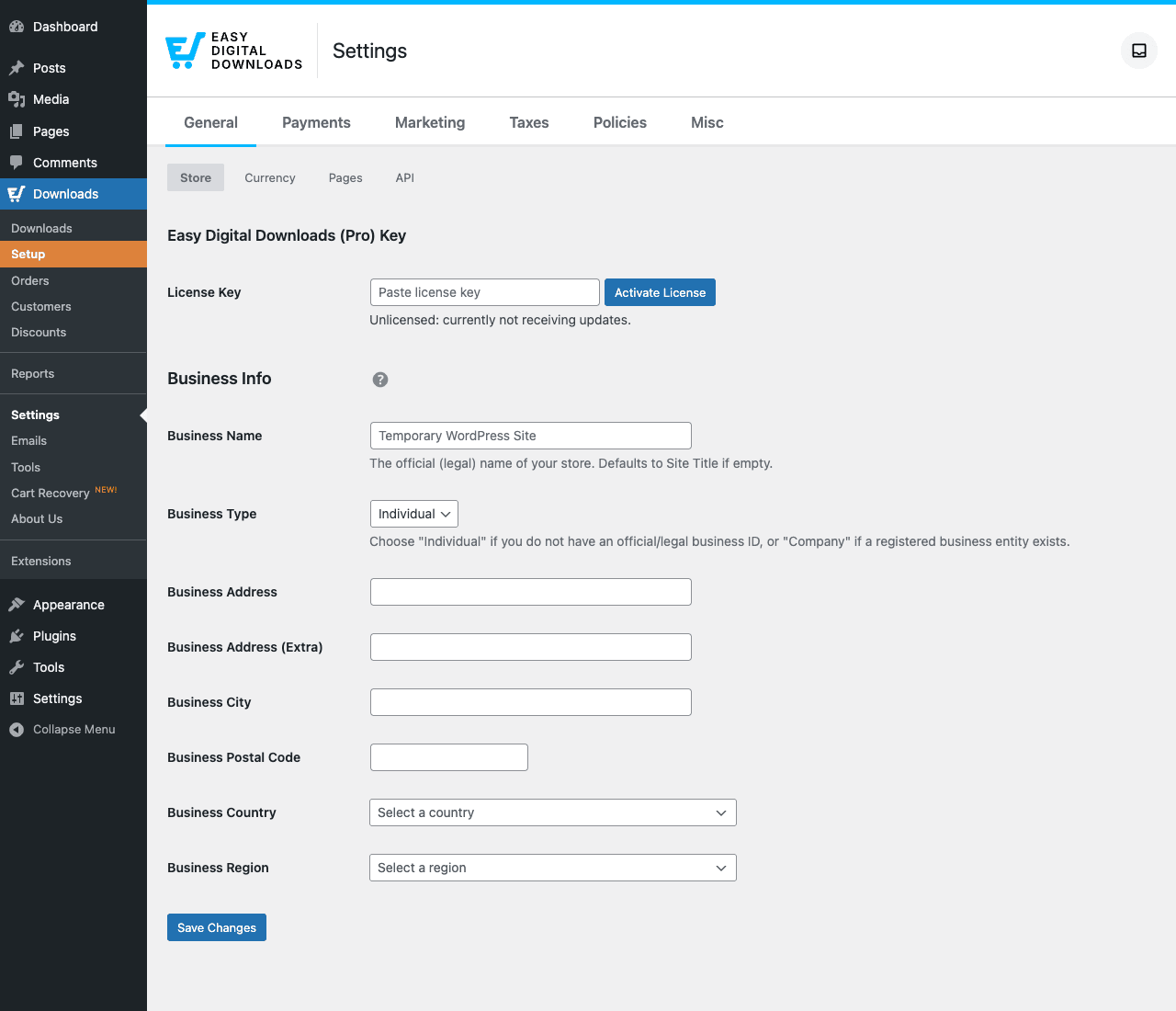Click into the Business Name field
Screen dimensions: 1176x1011
tap(531, 436)
